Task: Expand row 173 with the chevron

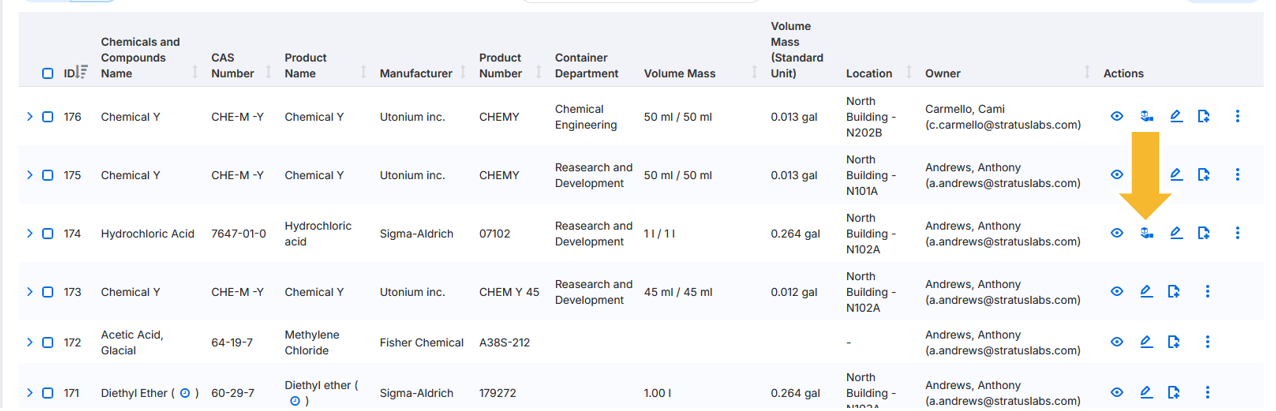Action: click(x=30, y=292)
